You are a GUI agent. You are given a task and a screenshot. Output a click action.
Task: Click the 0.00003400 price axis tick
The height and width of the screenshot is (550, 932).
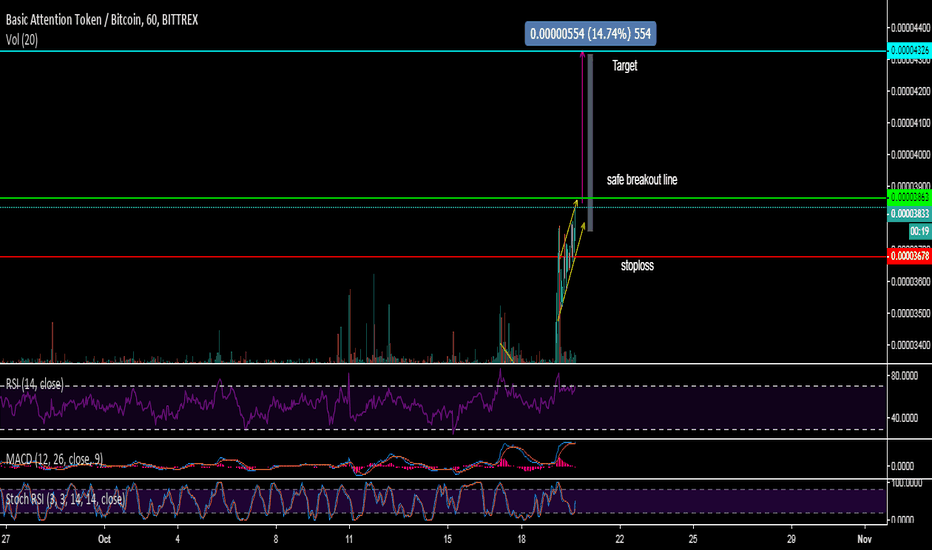(910, 345)
